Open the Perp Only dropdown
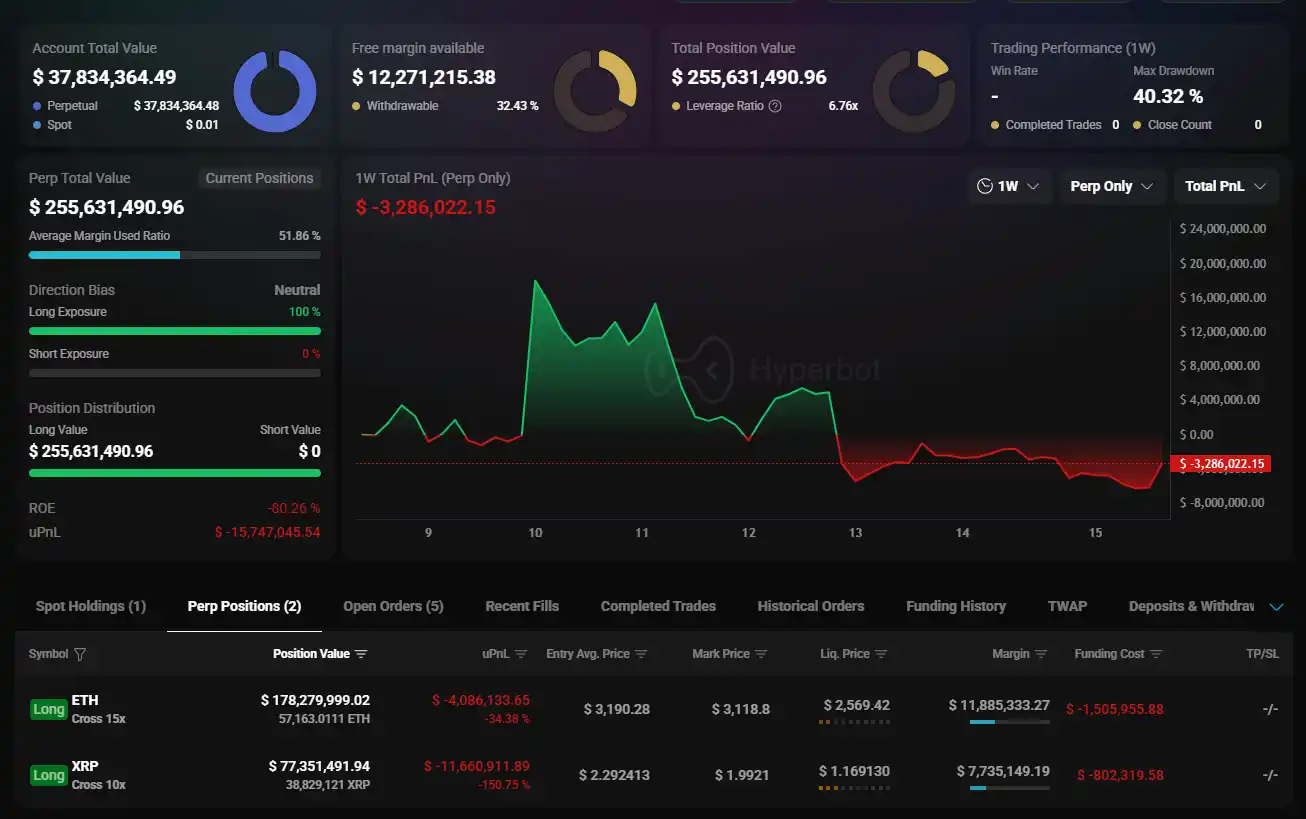Image resolution: width=1306 pixels, height=819 pixels. pos(1112,186)
